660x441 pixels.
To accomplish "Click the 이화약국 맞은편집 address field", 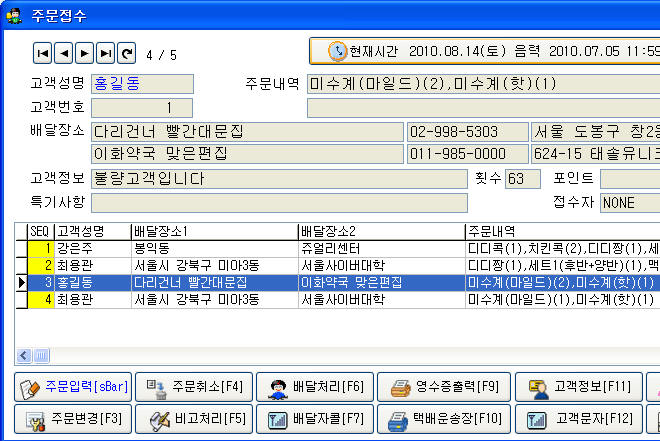I will [247, 154].
